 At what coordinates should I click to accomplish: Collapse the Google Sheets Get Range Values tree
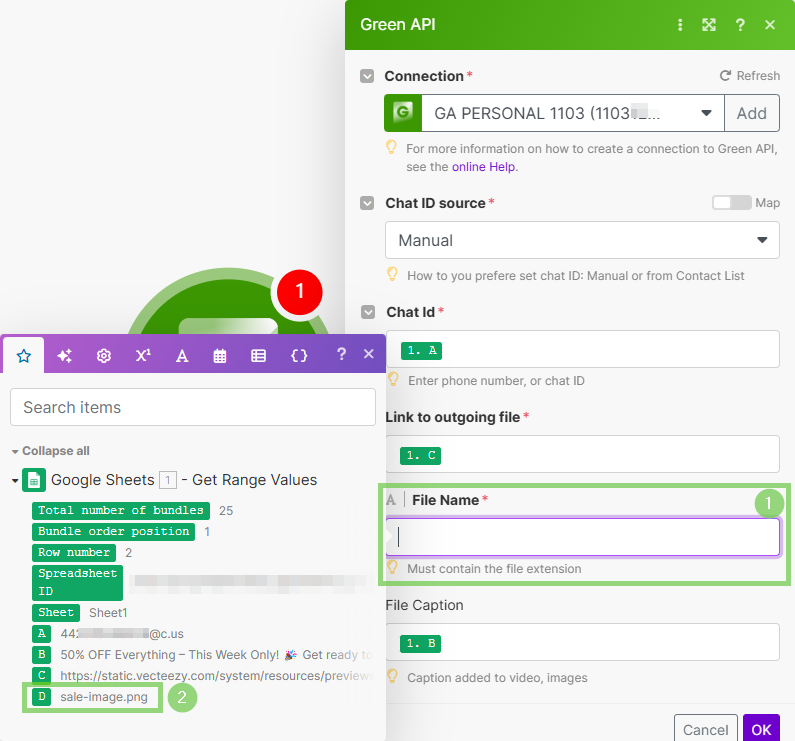click(15, 480)
